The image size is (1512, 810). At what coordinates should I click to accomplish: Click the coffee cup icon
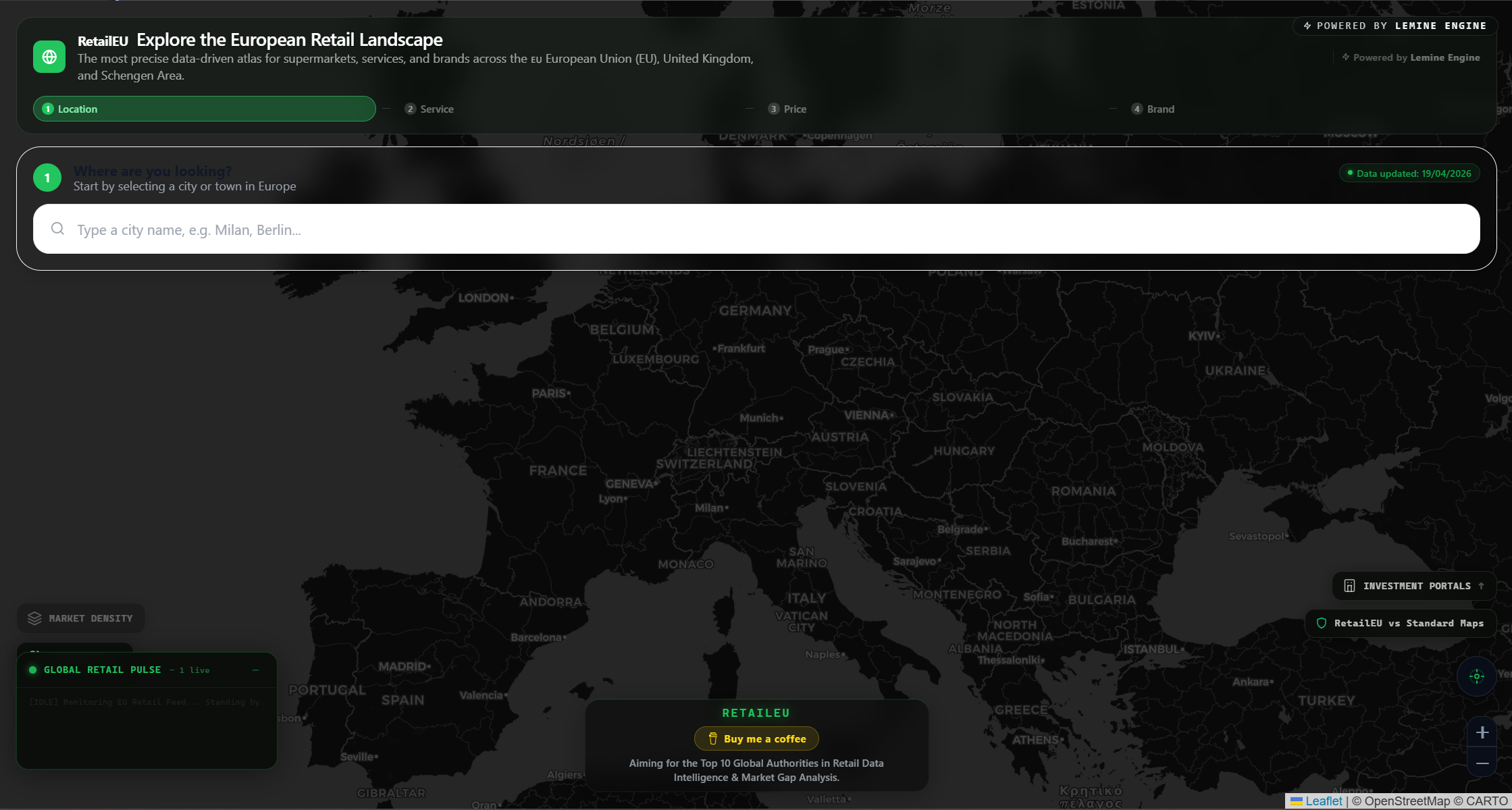click(x=712, y=738)
